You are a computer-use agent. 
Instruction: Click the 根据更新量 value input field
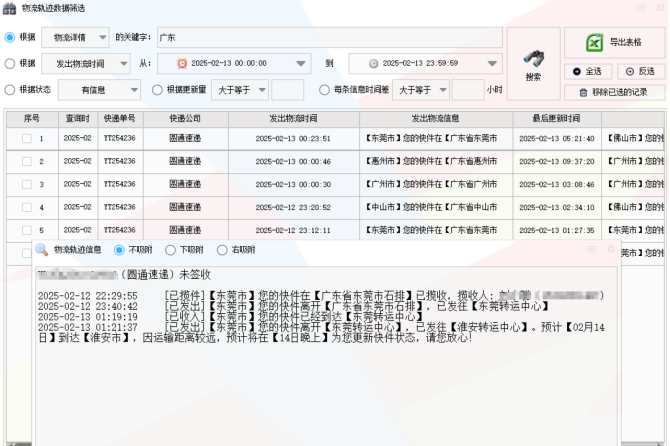(288, 90)
